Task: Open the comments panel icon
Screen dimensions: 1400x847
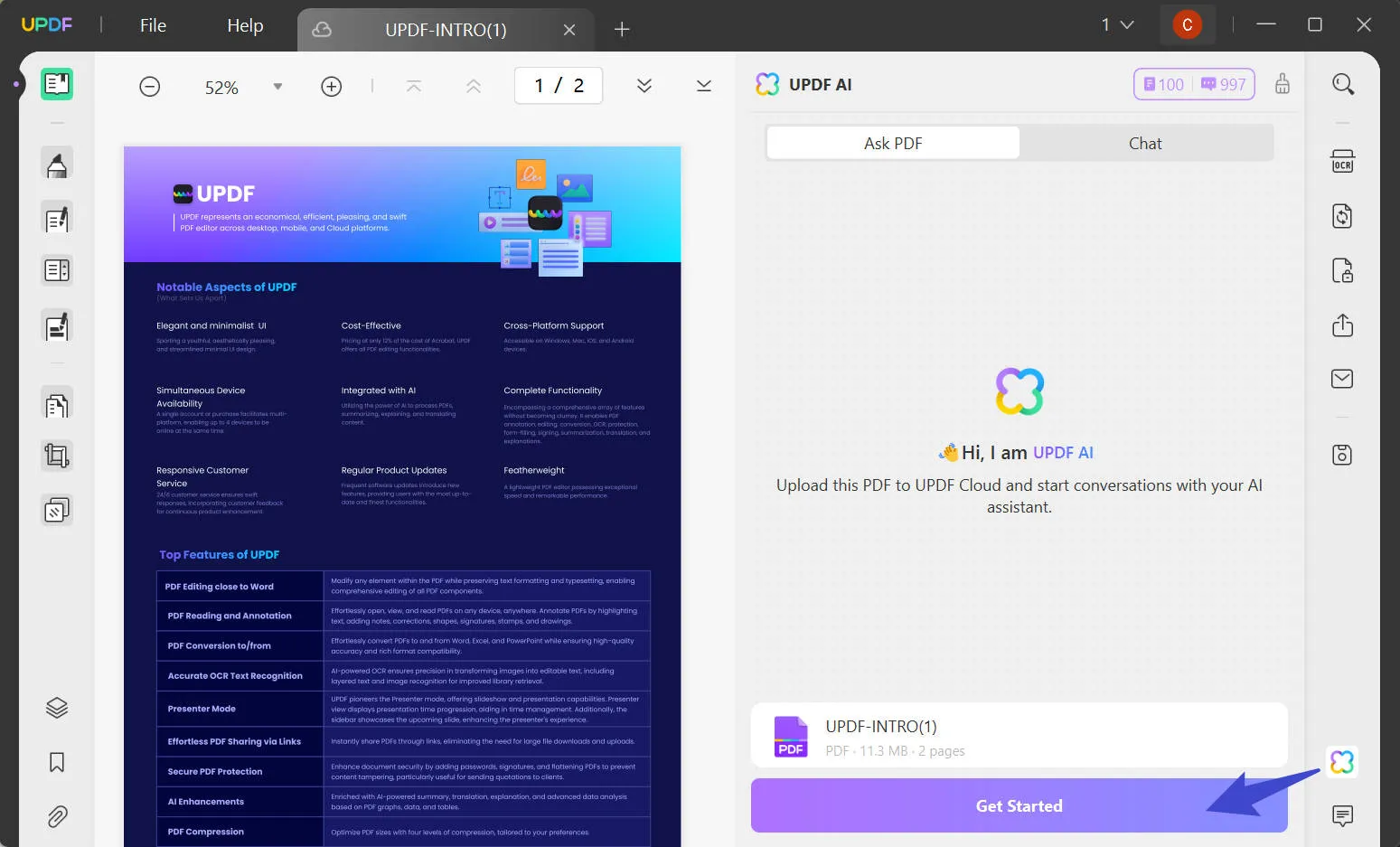Action: pos(1343,816)
